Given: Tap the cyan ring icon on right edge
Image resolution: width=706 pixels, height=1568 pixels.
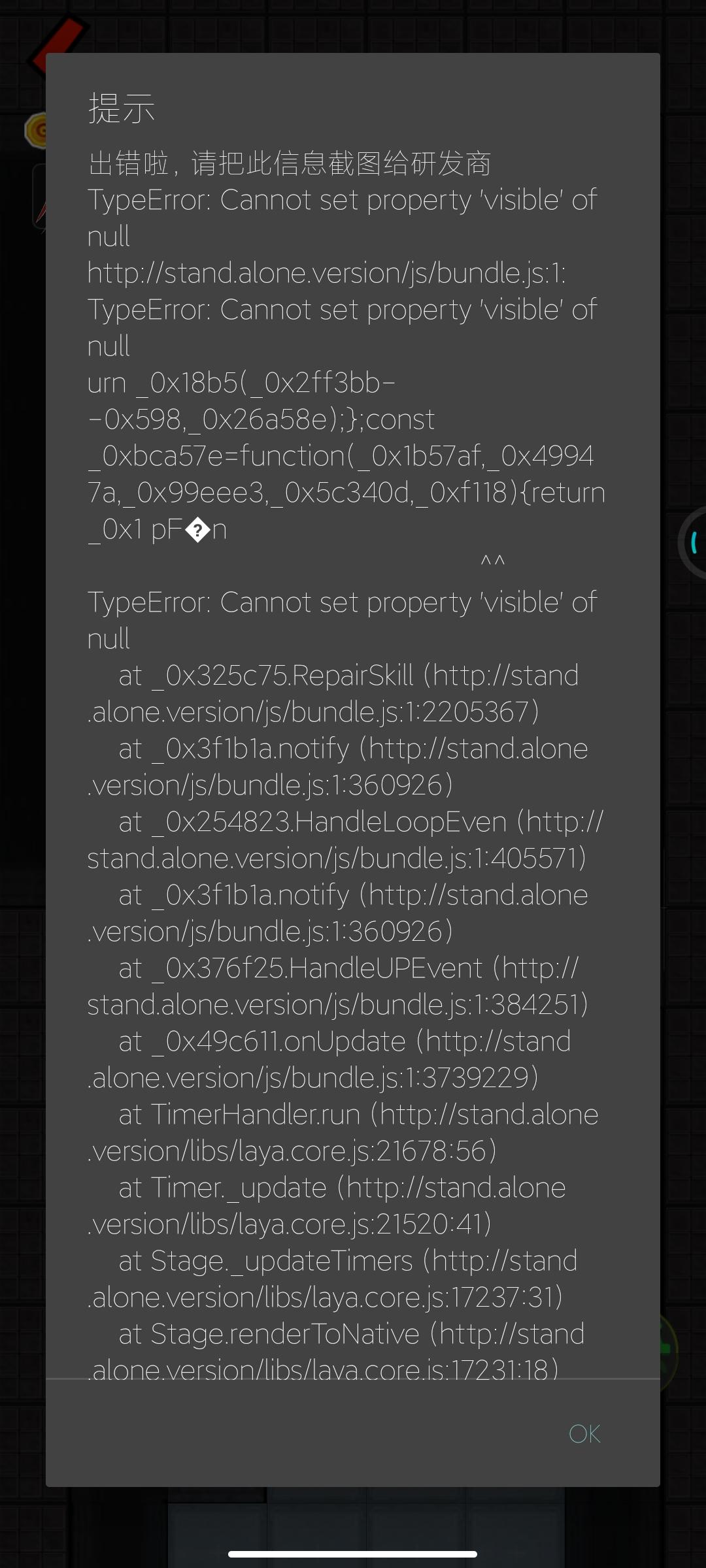Looking at the screenshot, I should (693, 542).
